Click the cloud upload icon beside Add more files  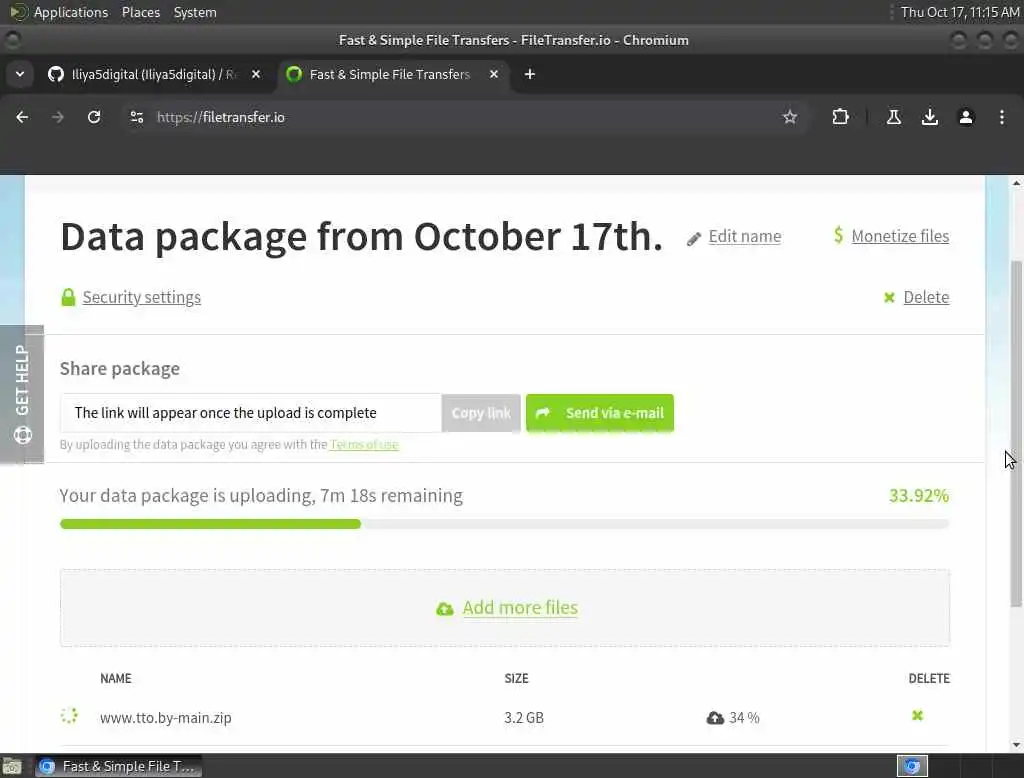(x=445, y=609)
